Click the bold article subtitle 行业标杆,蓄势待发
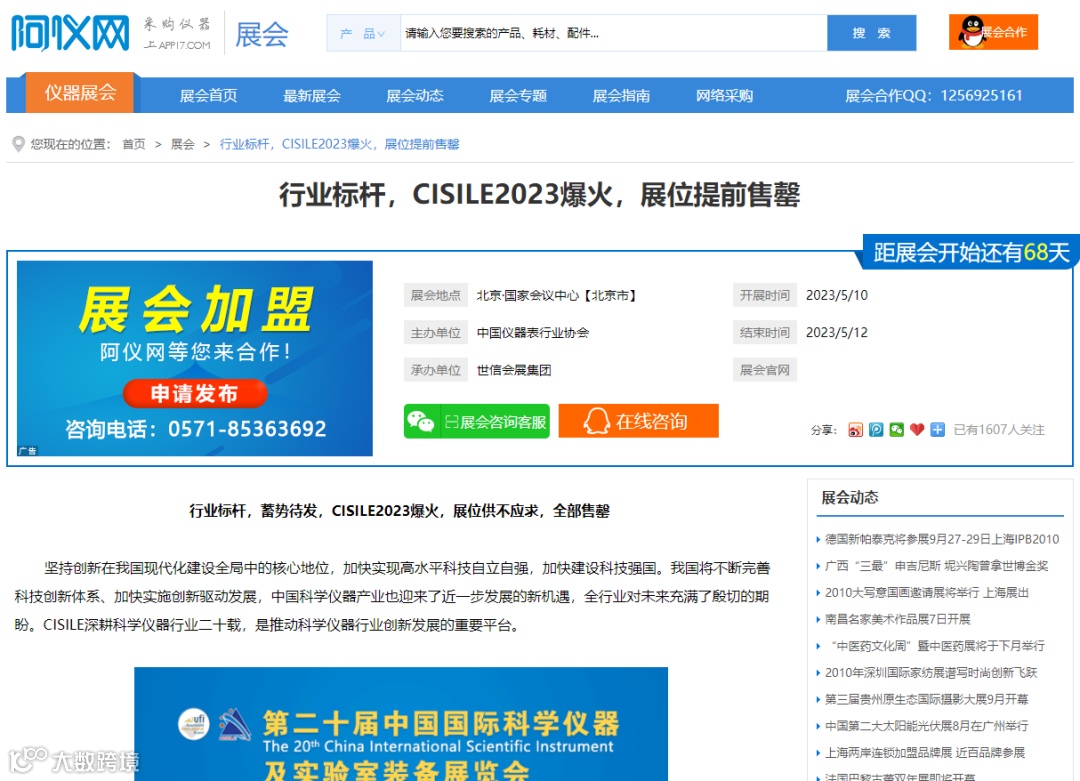 point(399,511)
